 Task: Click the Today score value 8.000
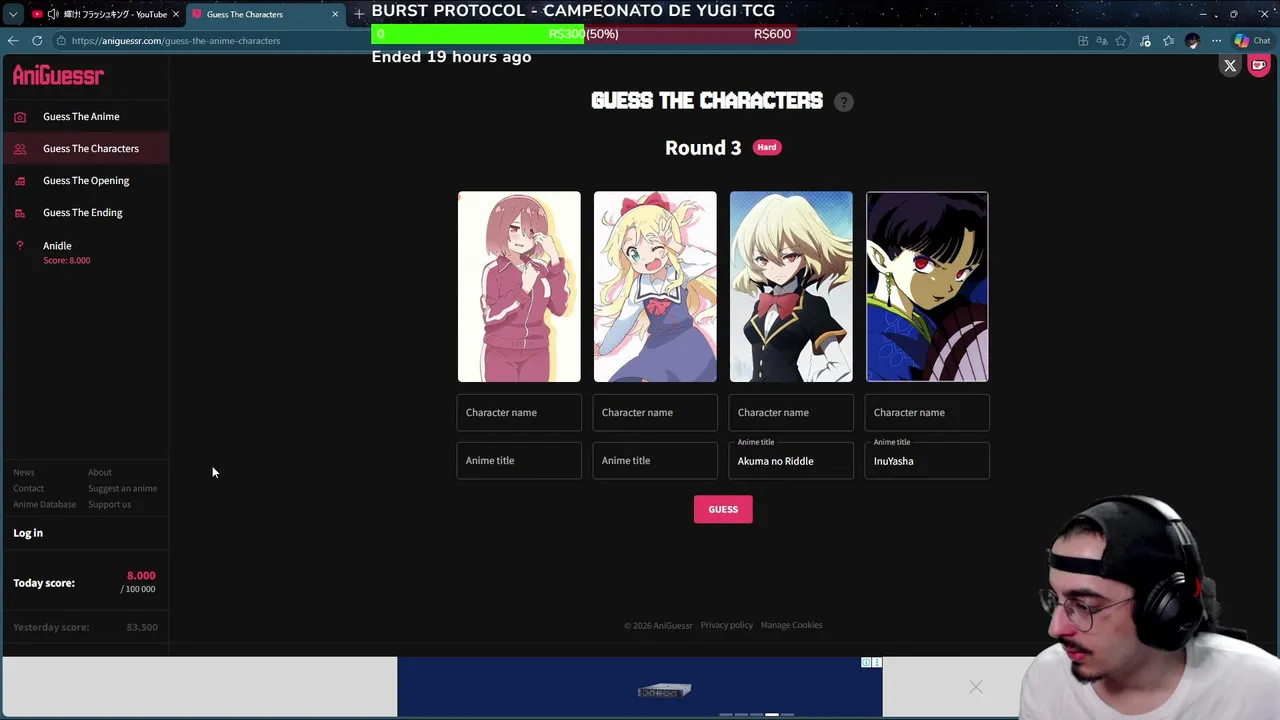pos(141,575)
